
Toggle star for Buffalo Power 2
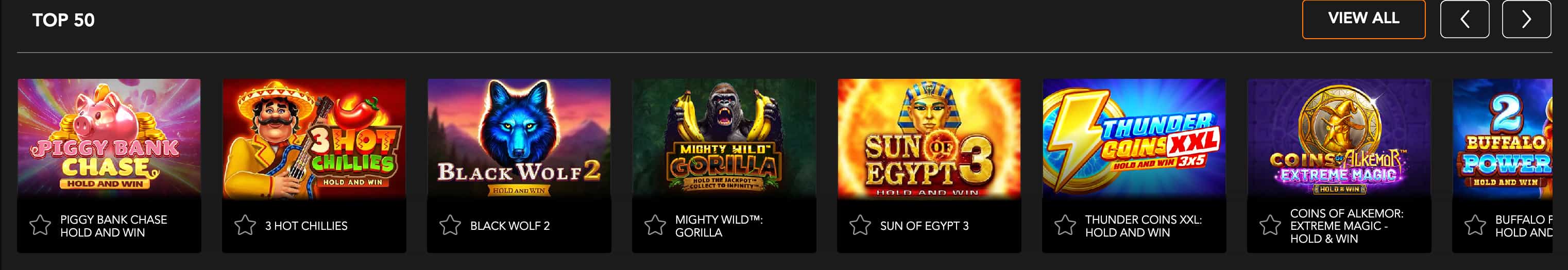click(x=1475, y=226)
